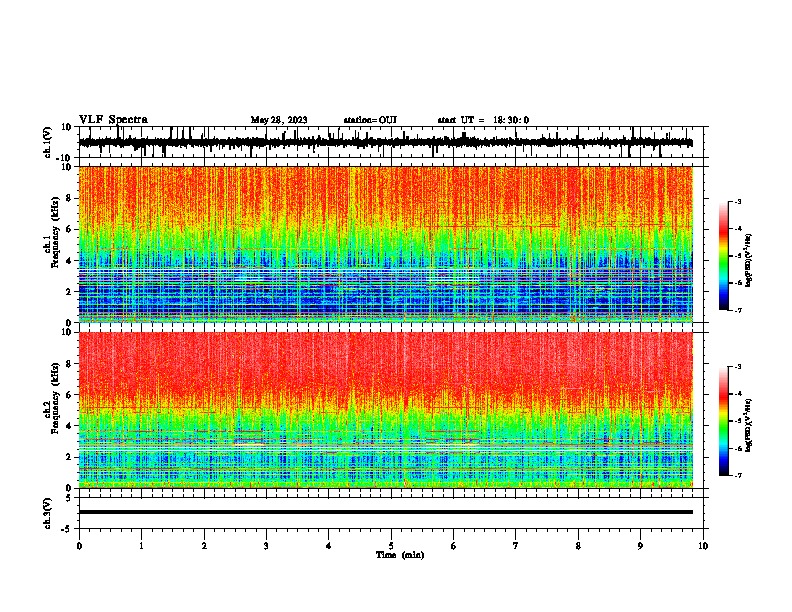Screen dimensions: 792x612
Task: Click the ch.1 spectrogram color bar
Action: point(724,256)
